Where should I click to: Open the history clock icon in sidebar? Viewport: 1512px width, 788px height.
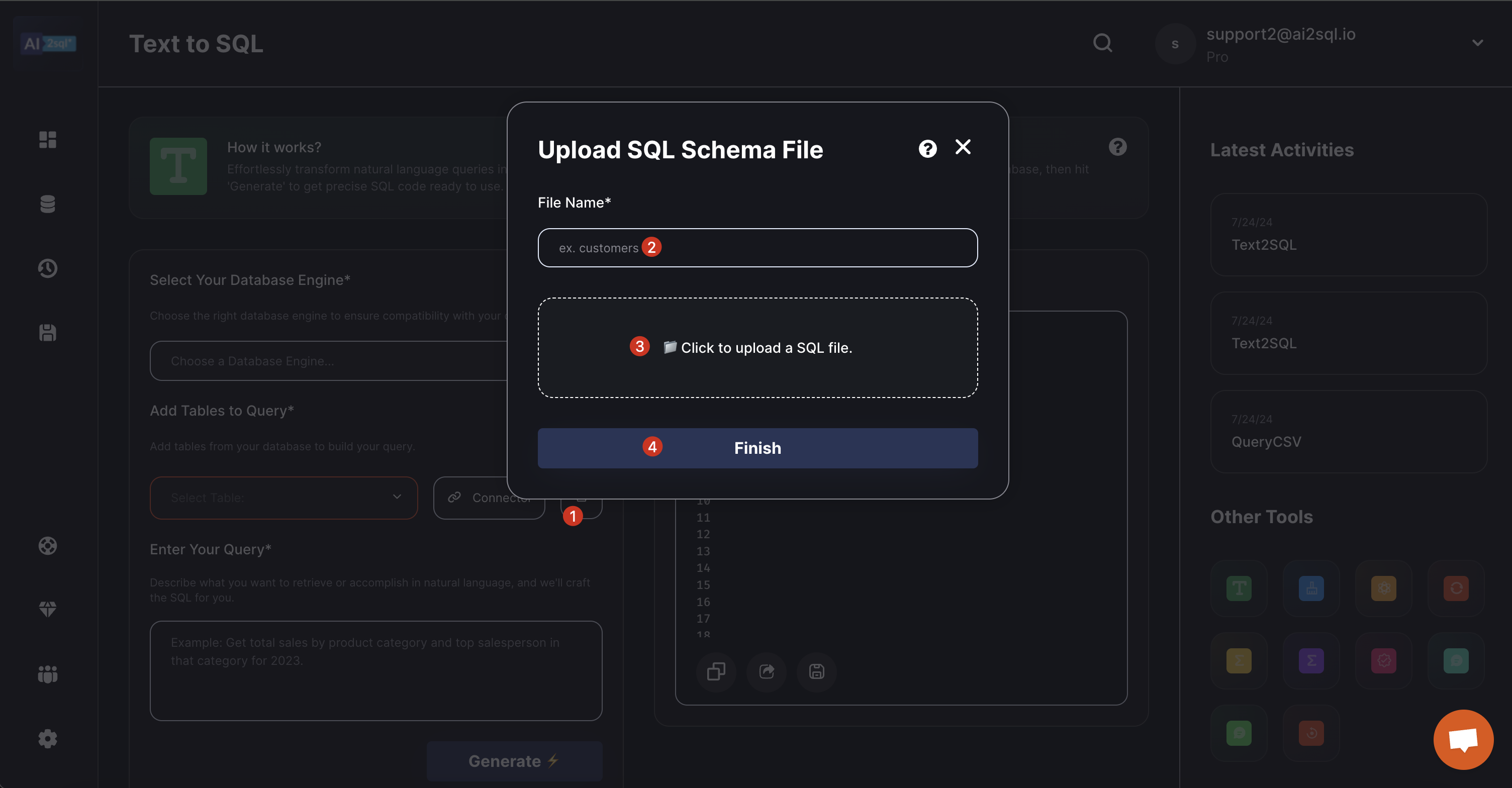point(48,268)
